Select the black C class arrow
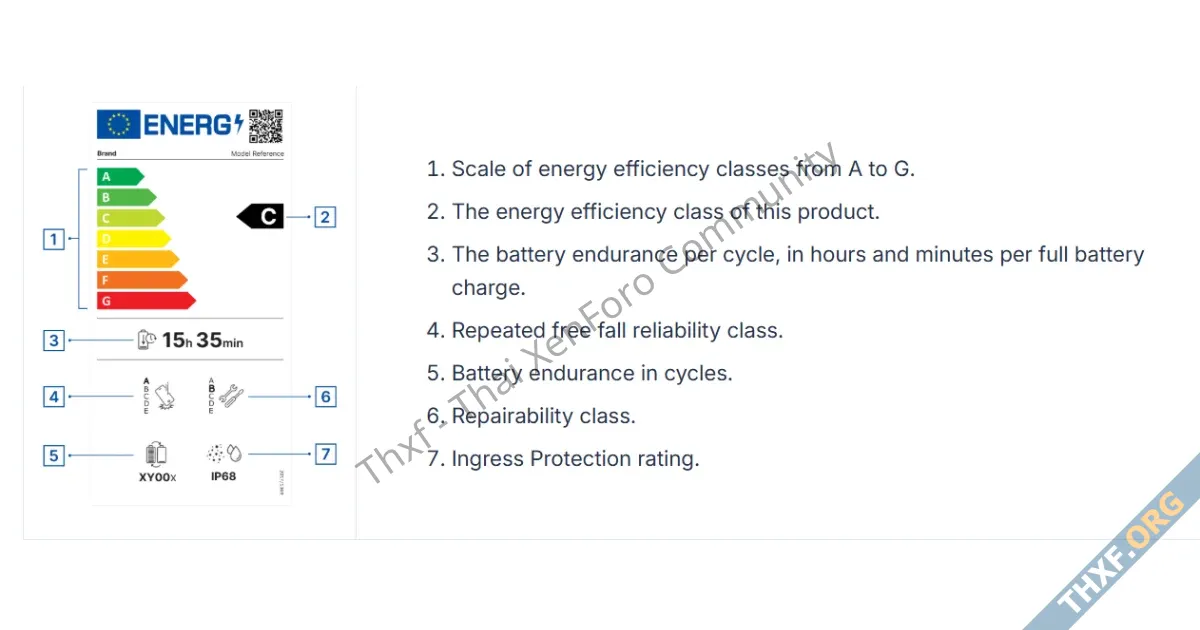This screenshot has width=1200, height=630. 260,216
